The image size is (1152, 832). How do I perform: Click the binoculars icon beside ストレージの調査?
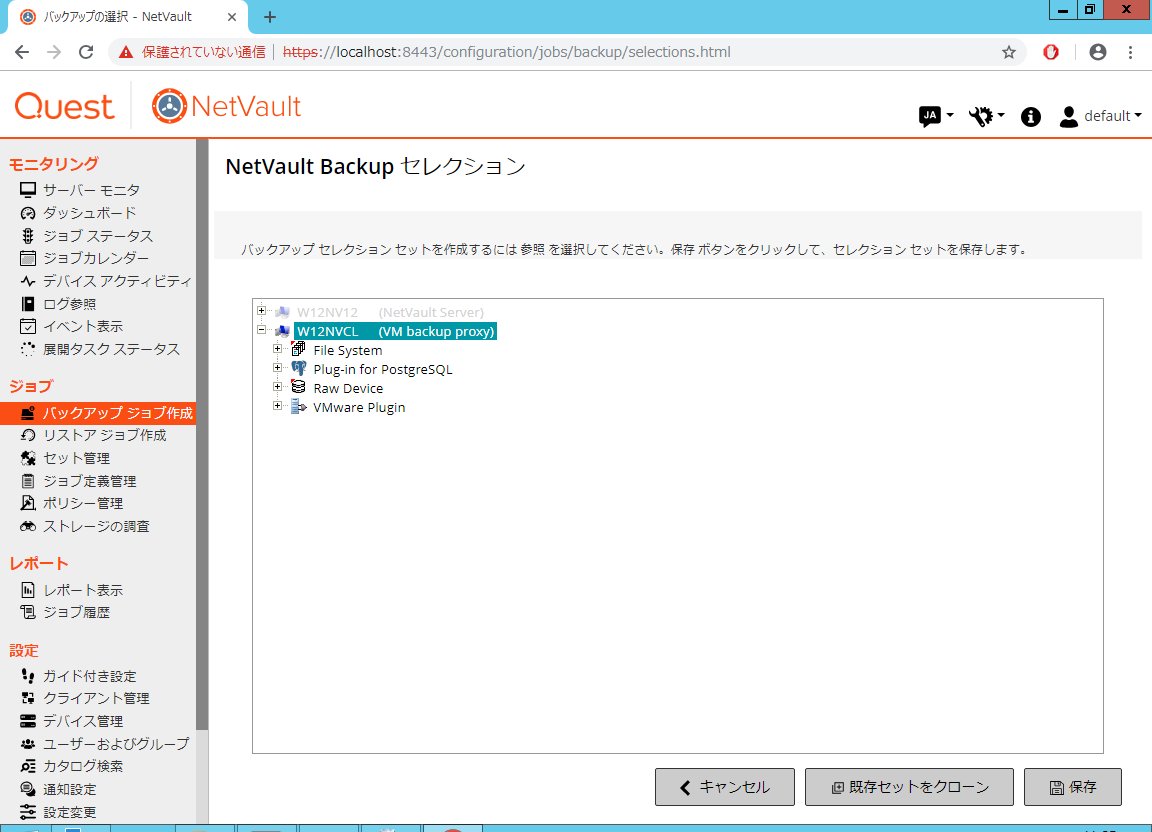coord(28,526)
